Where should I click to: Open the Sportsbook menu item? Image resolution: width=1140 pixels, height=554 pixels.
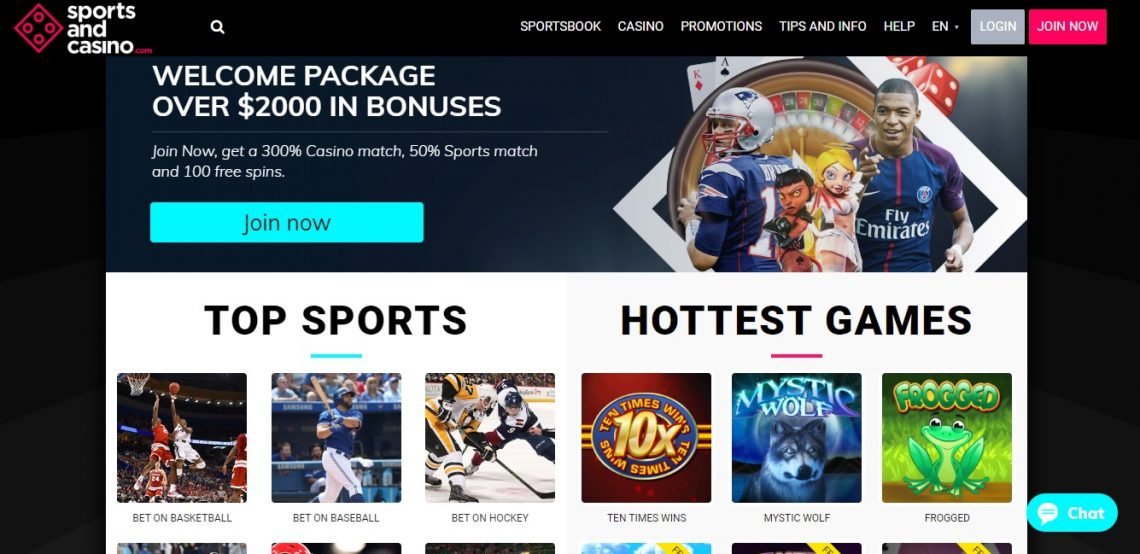tap(561, 26)
